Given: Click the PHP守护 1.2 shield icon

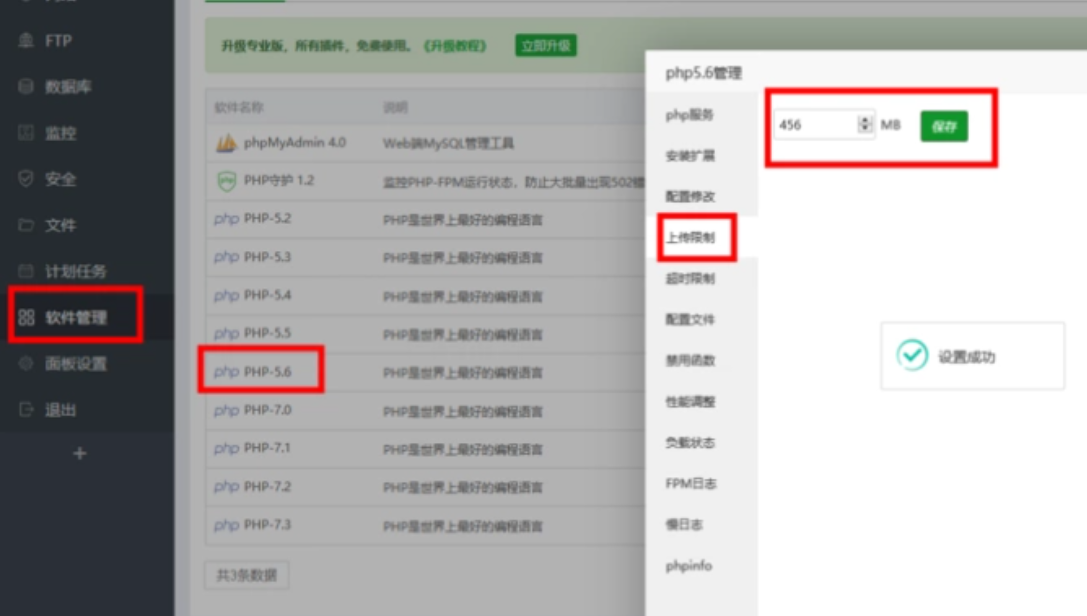Looking at the screenshot, I should [227, 181].
